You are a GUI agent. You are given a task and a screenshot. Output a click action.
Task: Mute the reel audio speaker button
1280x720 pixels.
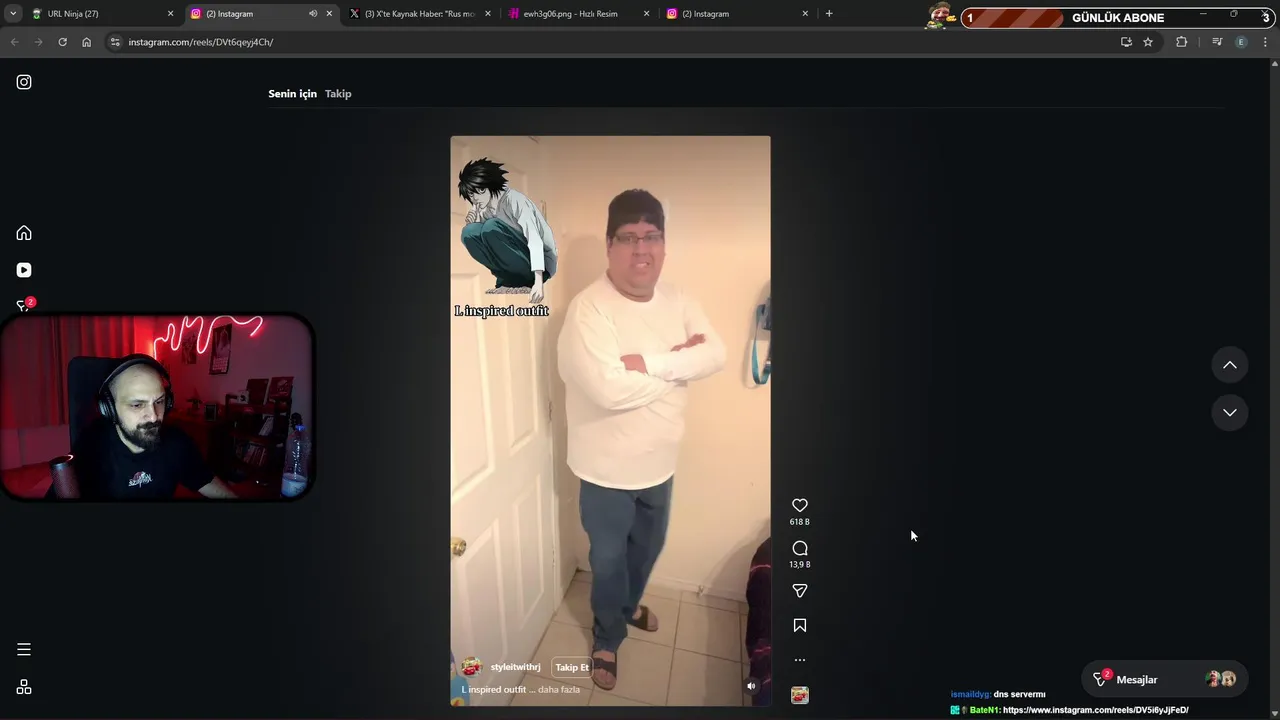(751, 686)
